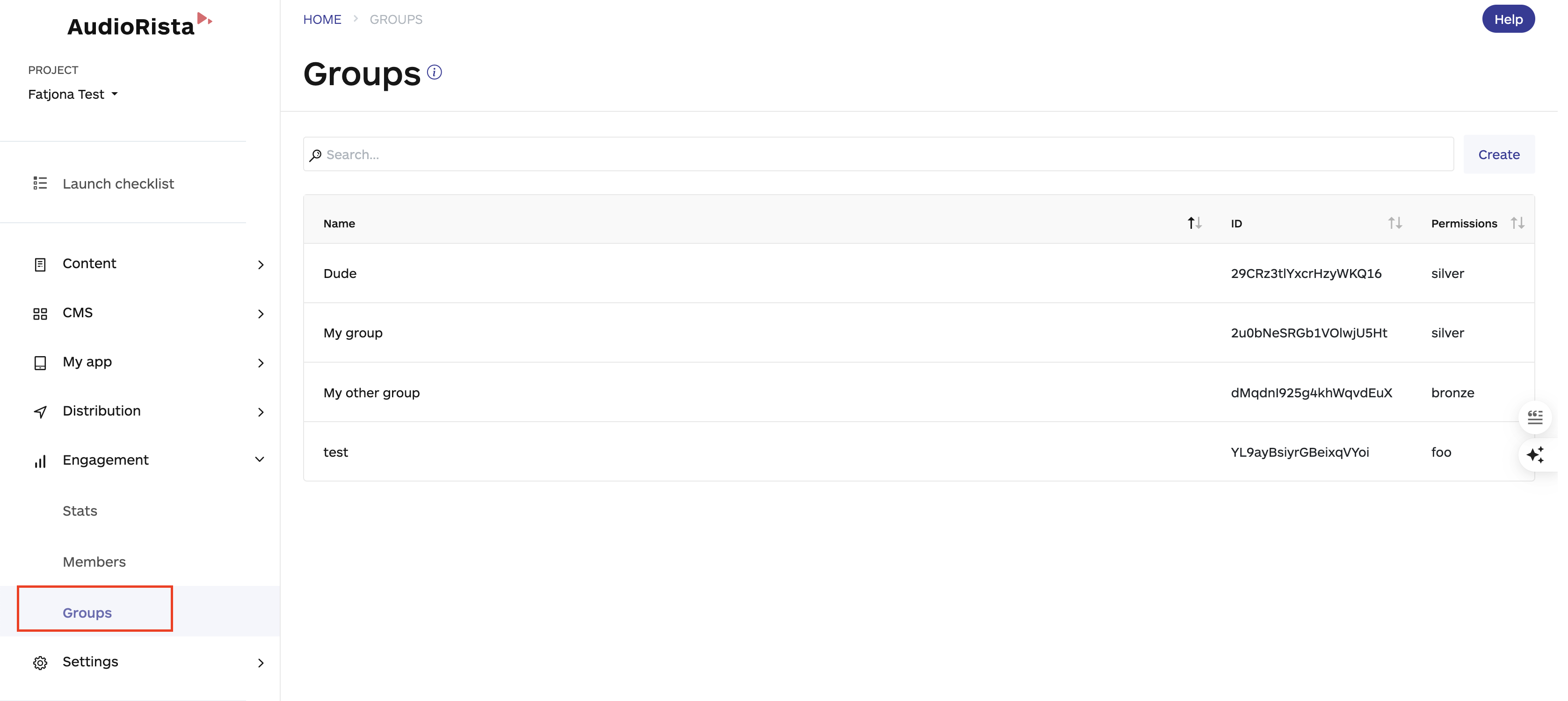Click the CMS grid icon
Viewport: 1568px width, 701px height.
[x=40, y=313]
